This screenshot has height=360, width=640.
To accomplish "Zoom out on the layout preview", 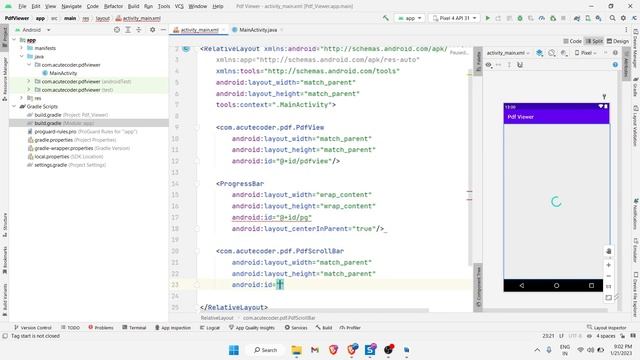I will 609,276.
